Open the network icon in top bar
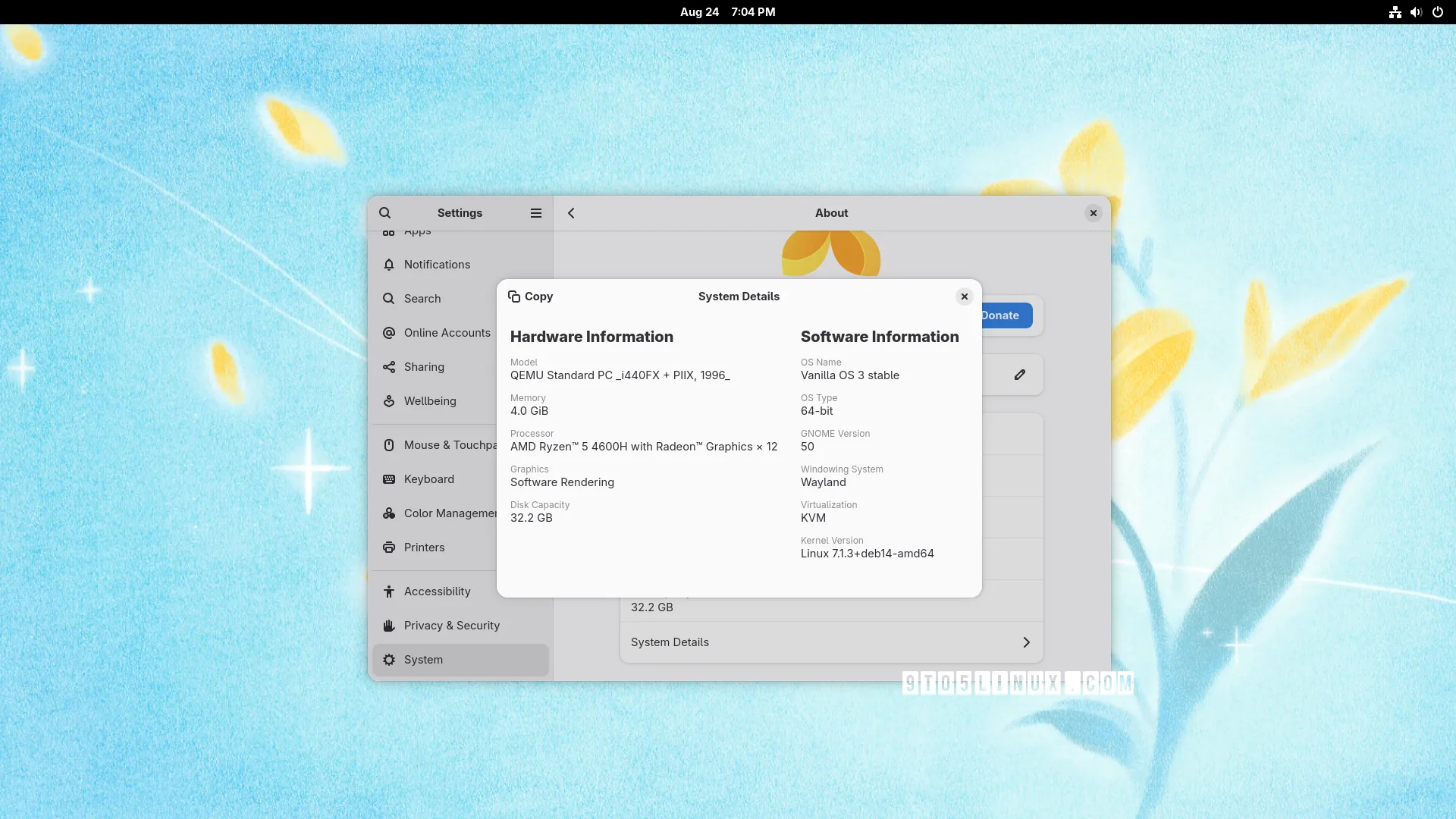This screenshot has width=1456, height=819. tap(1395, 12)
